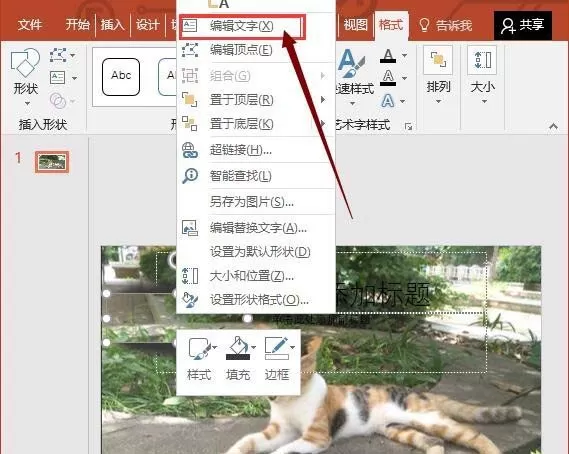Choose 大小和位置(Z)... in context menu
Image resolution: width=569 pixels, height=454 pixels.
coord(255,276)
